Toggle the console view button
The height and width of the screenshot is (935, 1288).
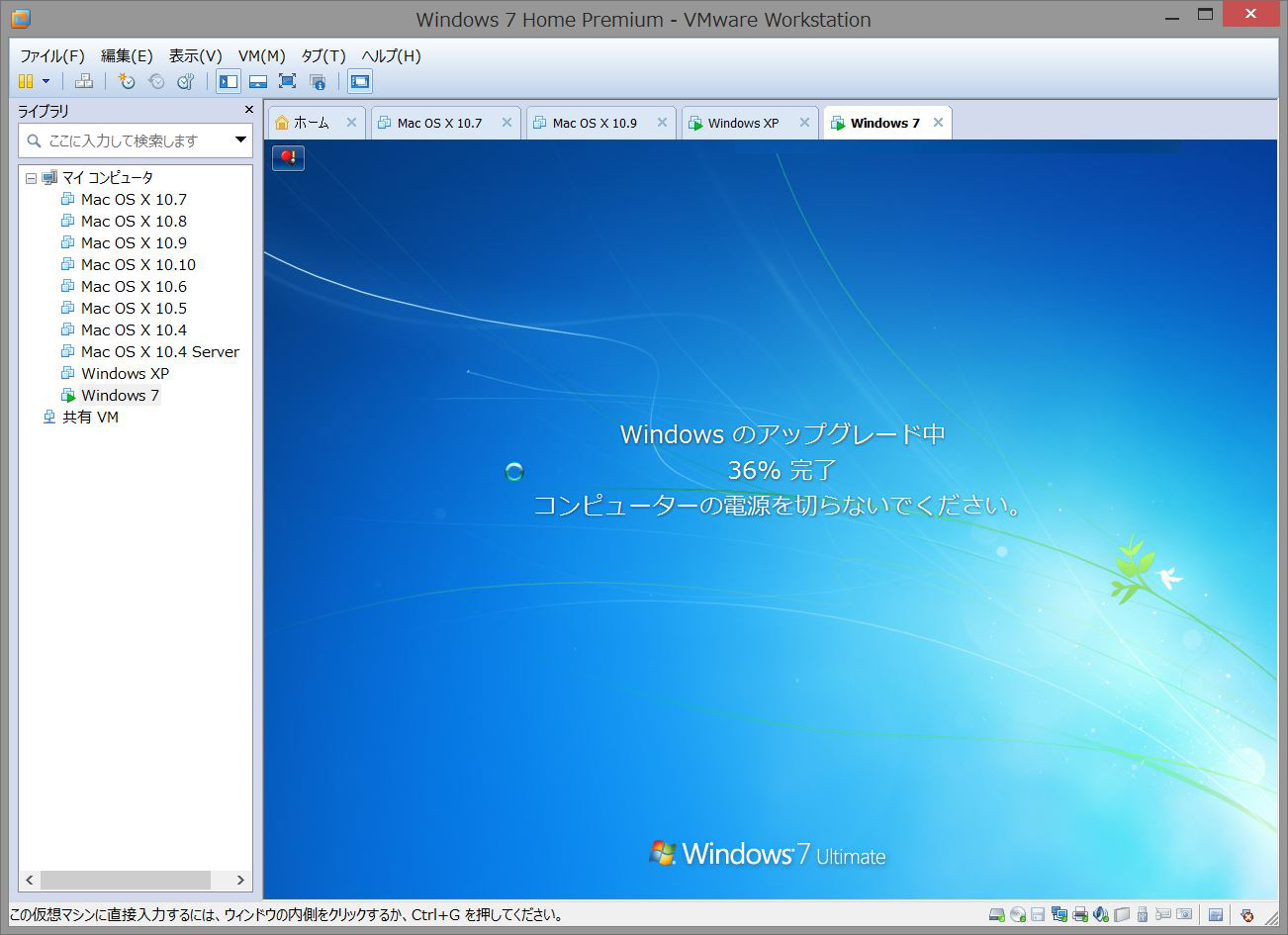pos(360,81)
